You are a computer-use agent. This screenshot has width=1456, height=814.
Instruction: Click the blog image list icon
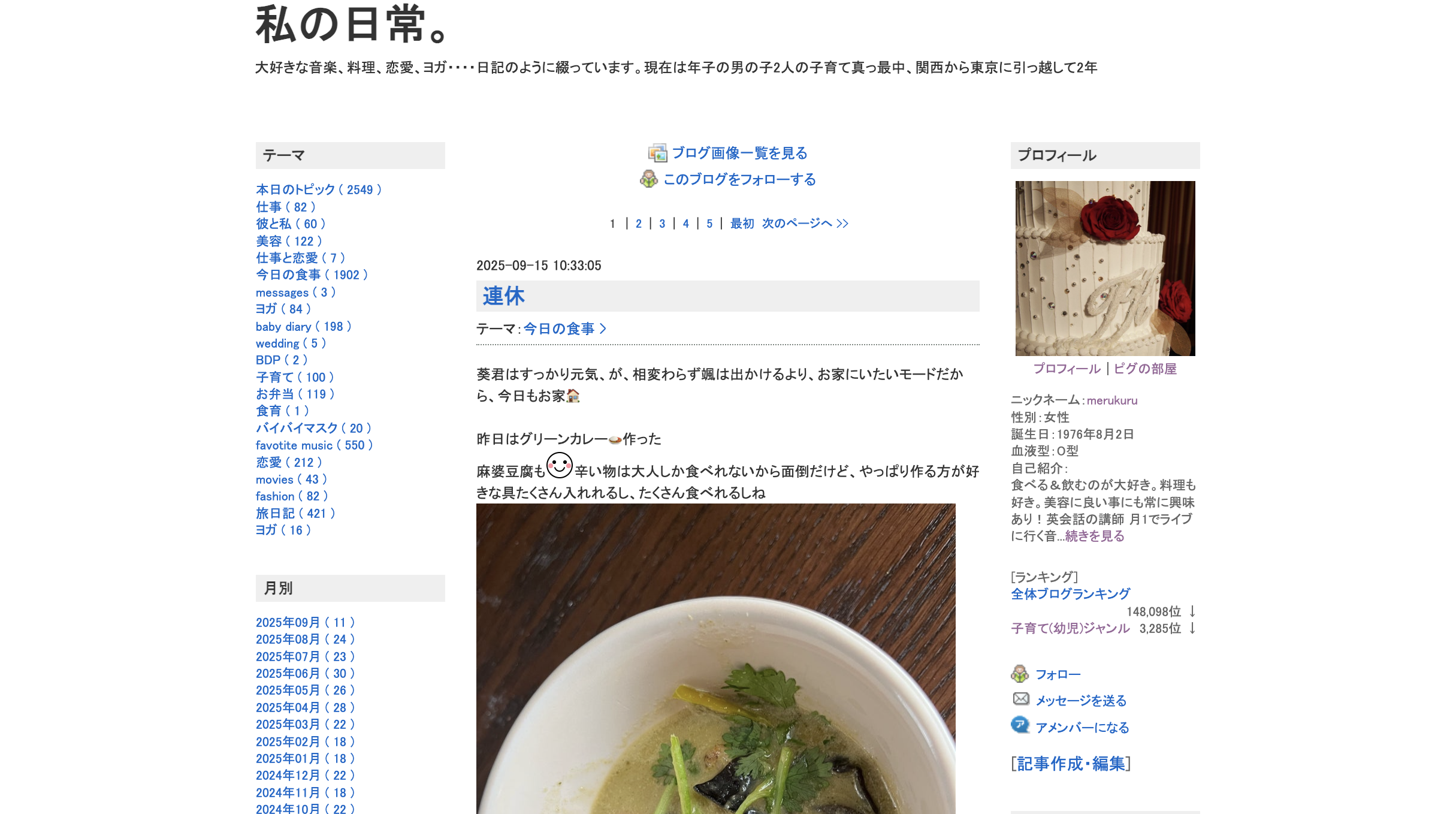pos(657,153)
